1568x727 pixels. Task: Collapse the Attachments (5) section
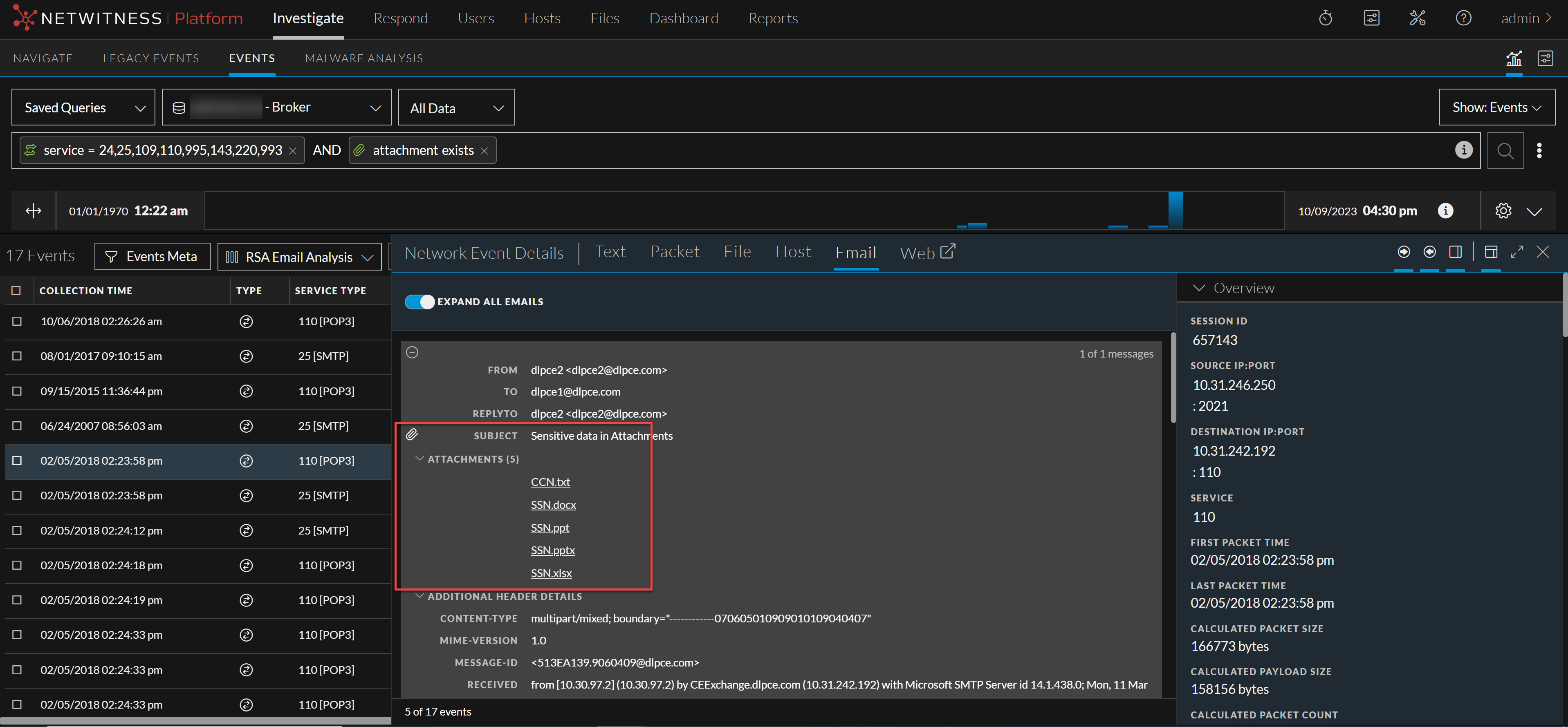tap(419, 459)
